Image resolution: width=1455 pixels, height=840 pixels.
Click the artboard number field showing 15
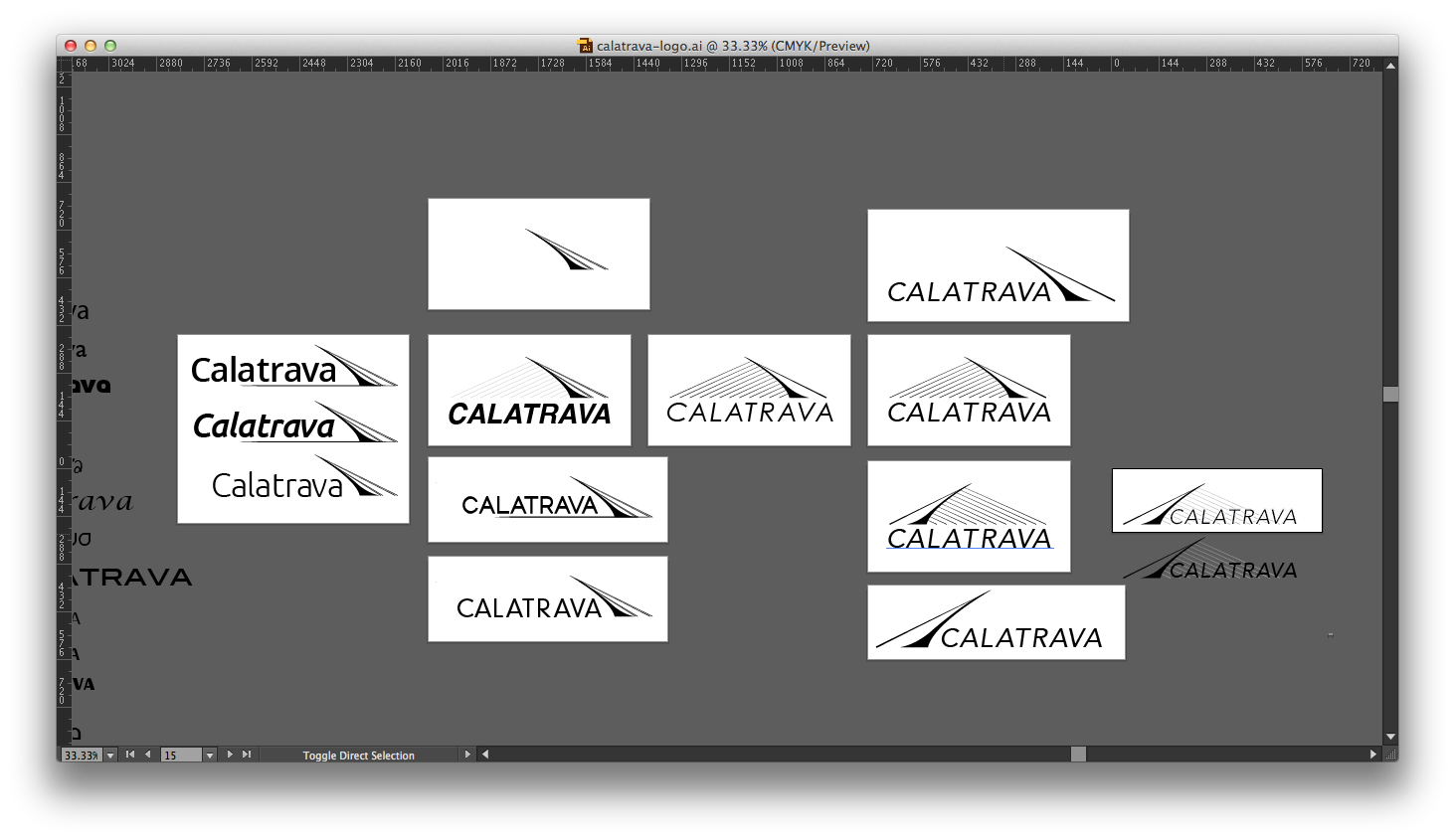[182, 756]
